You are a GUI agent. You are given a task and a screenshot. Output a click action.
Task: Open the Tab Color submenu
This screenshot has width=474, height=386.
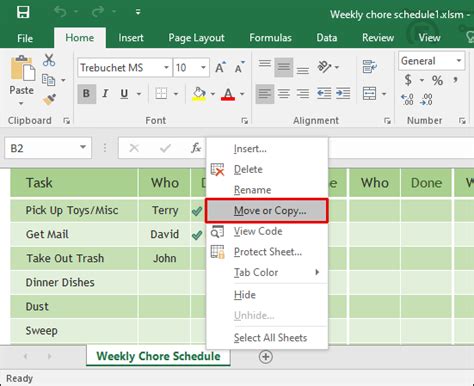(267, 272)
